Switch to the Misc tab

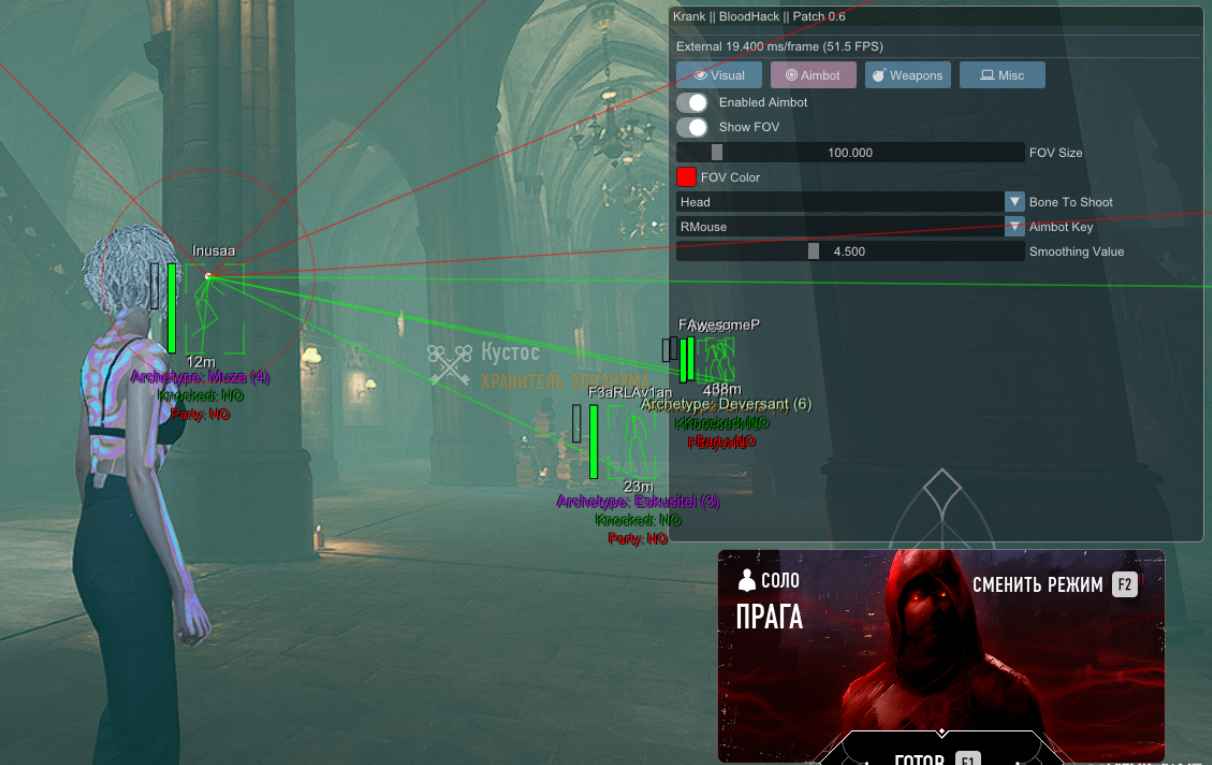(1002, 74)
